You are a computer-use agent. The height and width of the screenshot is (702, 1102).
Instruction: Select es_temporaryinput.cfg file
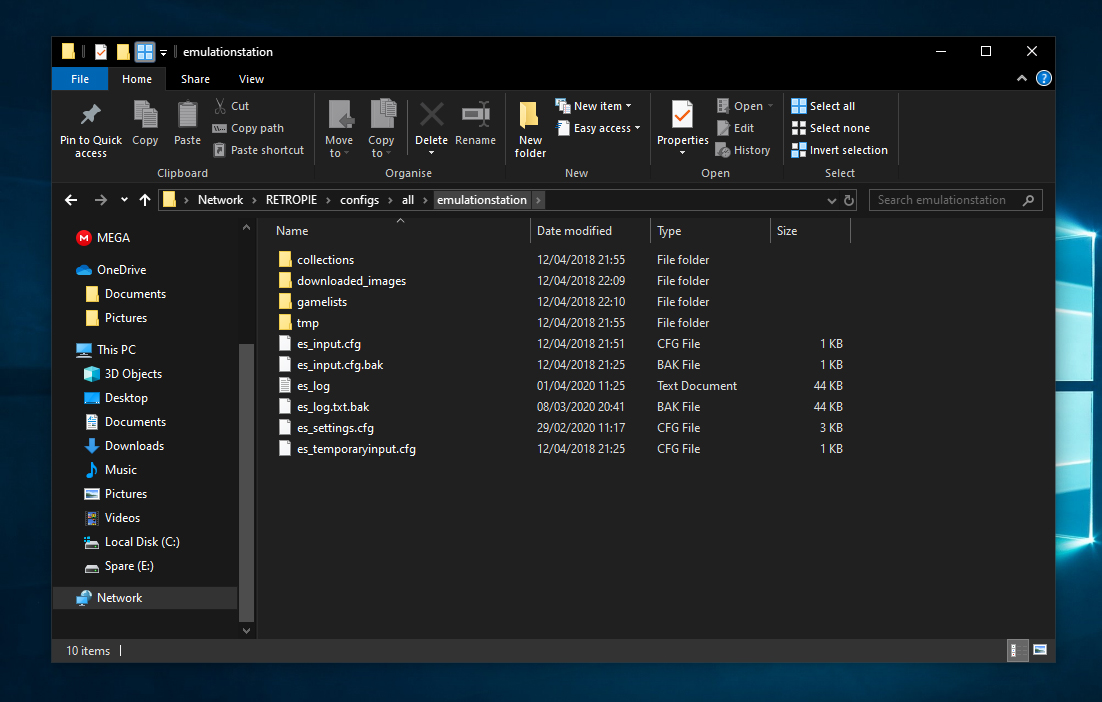coord(356,449)
